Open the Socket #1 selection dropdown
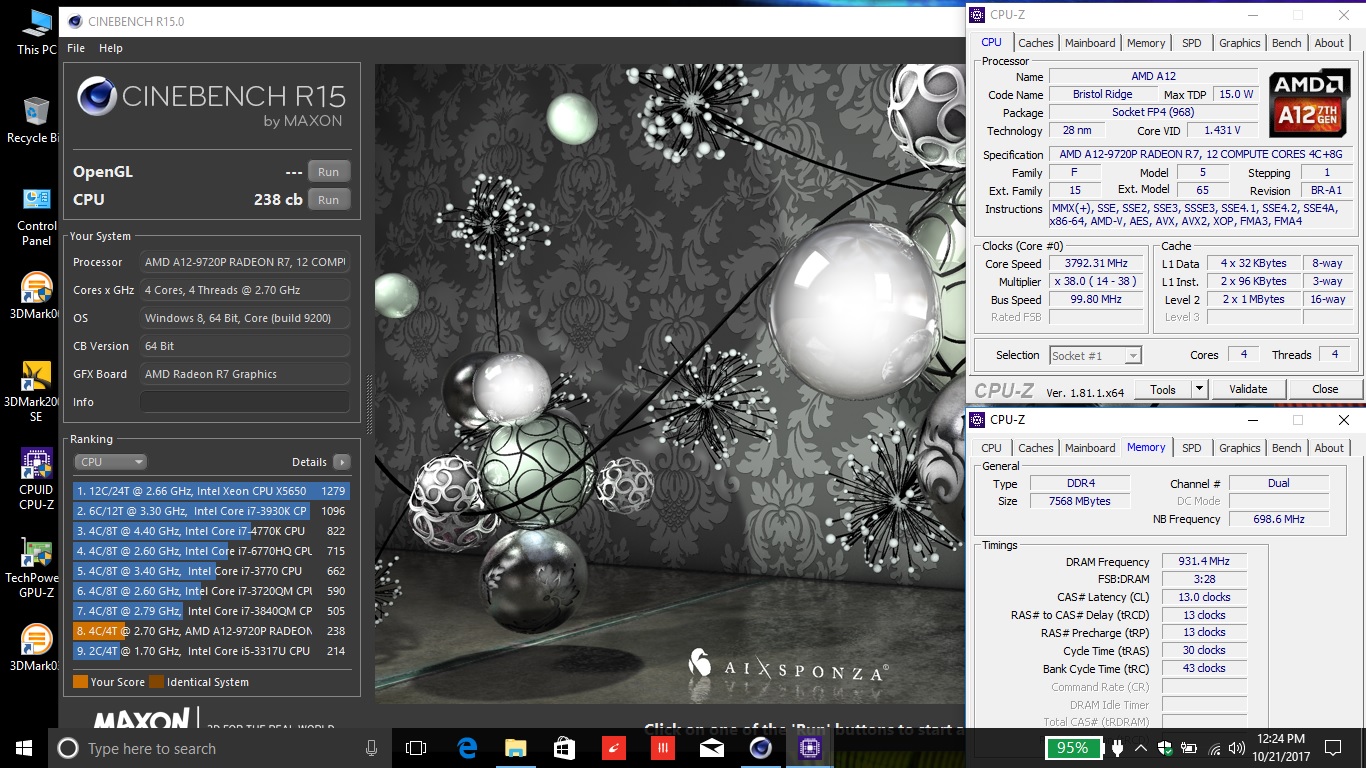The height and width of the screenshot is (768, 1366). [1095, 355]
